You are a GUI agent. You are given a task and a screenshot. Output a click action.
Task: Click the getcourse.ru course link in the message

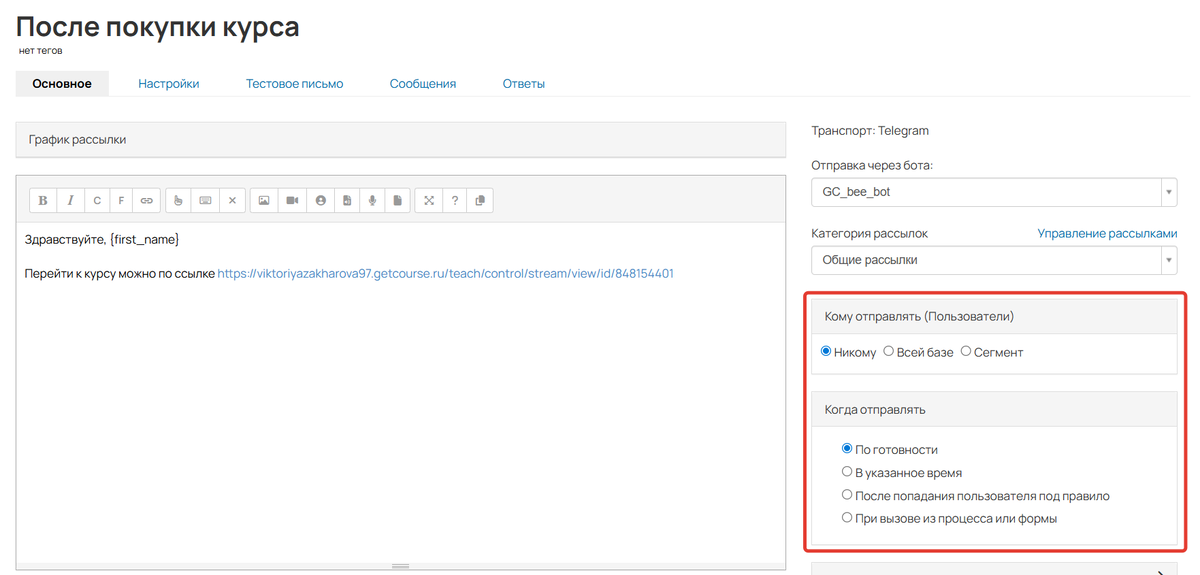(446, 272)
